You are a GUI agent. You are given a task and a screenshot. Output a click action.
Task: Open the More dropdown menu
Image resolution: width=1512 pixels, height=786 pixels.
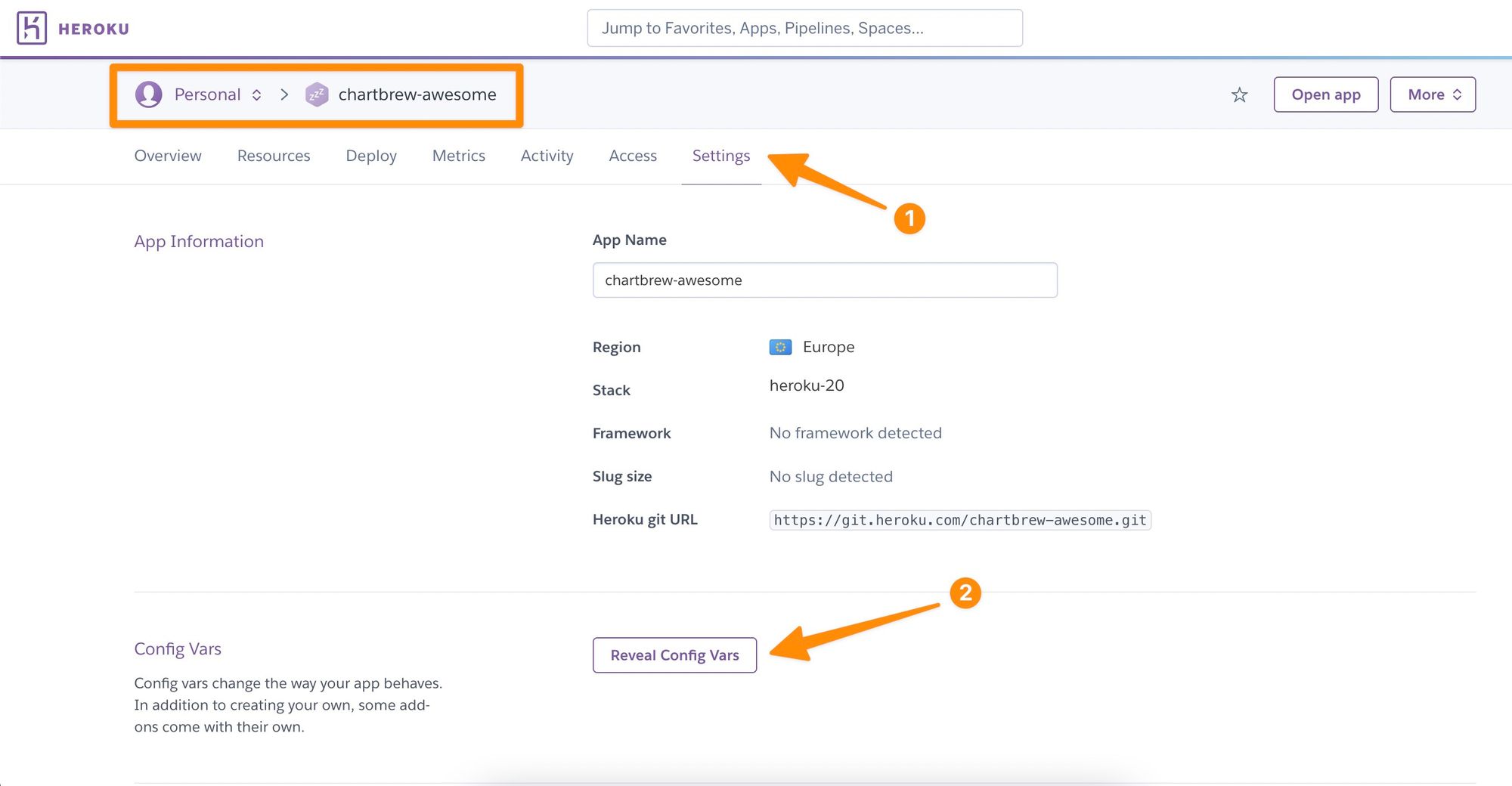tap(1433, 94)
